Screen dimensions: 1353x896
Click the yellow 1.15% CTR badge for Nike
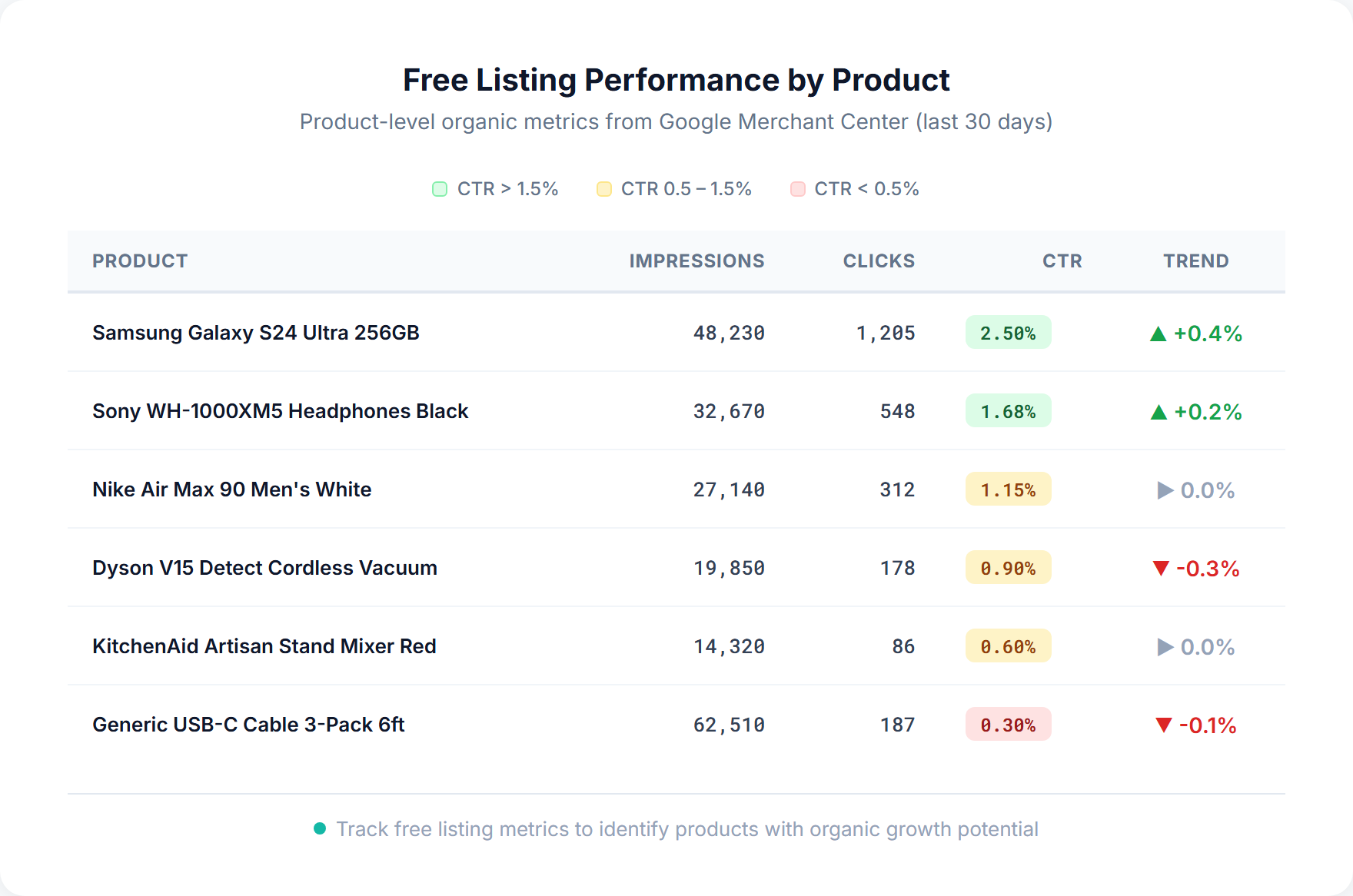pos(1008,489)
